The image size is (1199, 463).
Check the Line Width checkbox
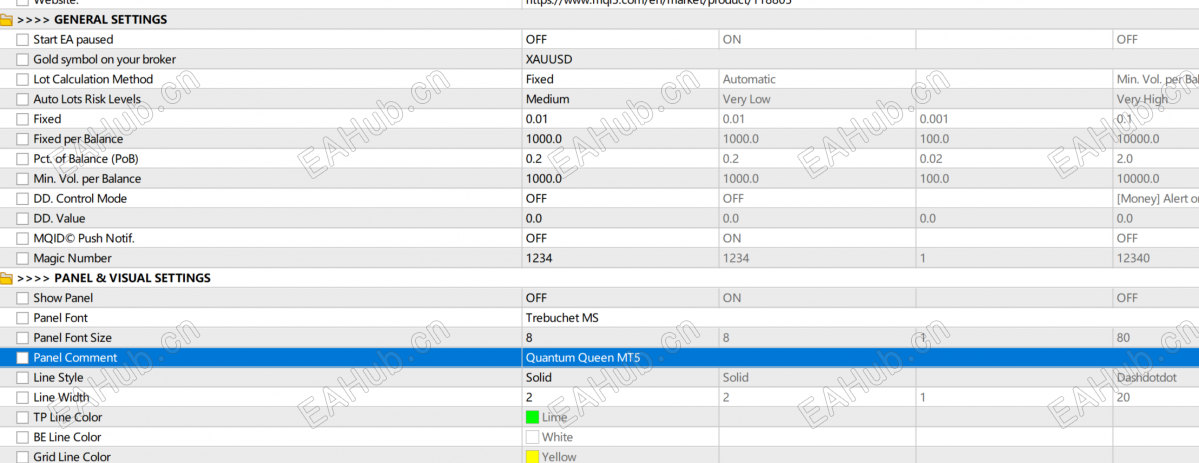pos(22,398)
